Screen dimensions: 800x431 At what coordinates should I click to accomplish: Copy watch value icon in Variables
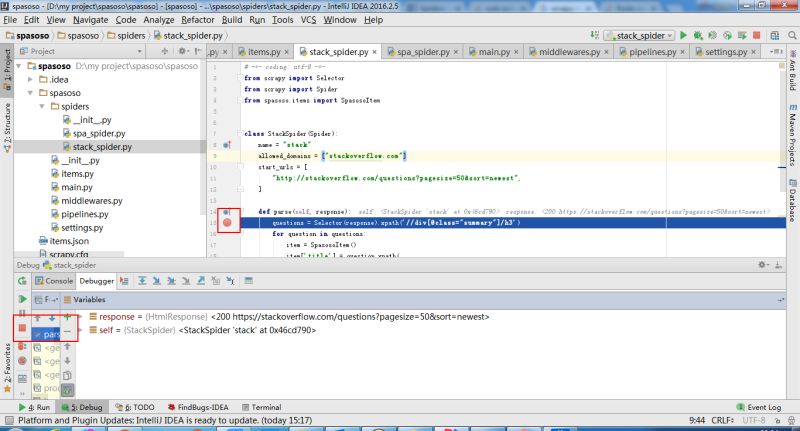point(67,375)
